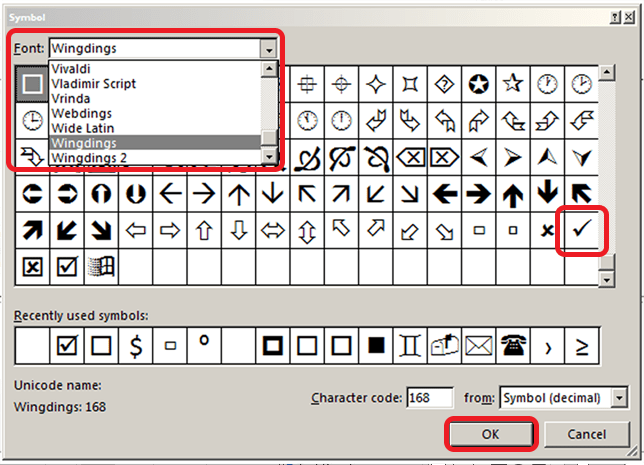Select Vladimir Script in the font list
644x465 pixels.
(x=92, y=84)
